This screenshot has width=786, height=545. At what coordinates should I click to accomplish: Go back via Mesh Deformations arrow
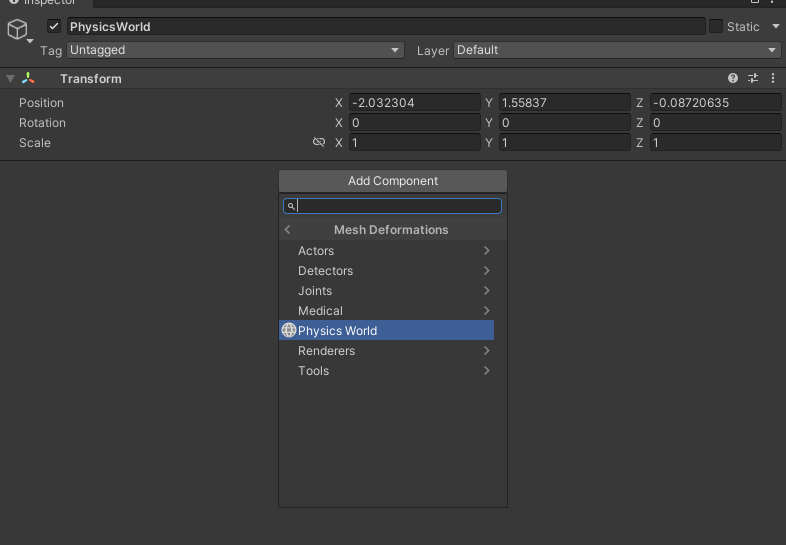[288, 230]
